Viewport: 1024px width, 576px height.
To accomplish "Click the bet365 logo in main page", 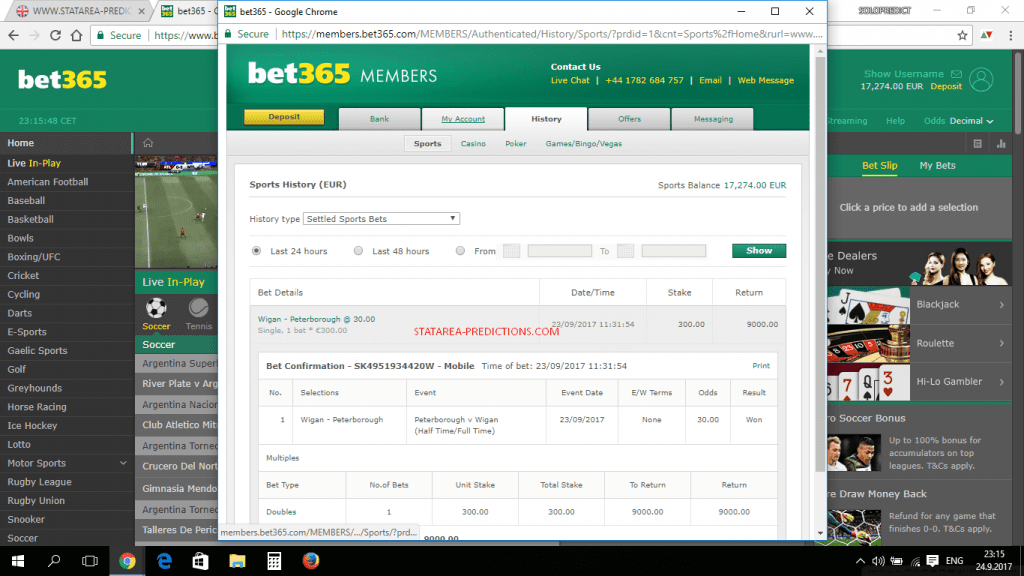I will (x=62, y=80).
